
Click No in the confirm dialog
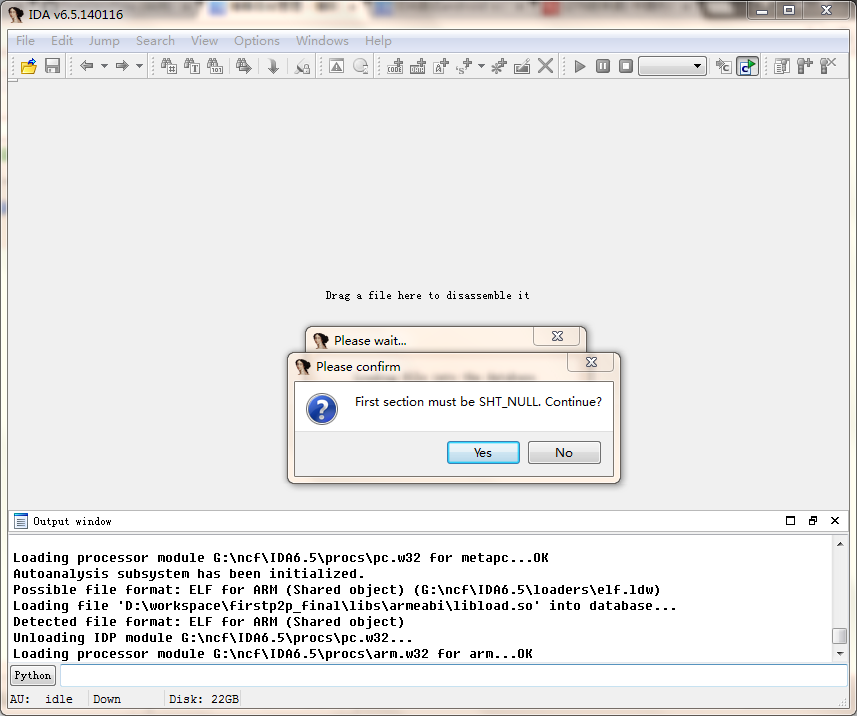pos(564,453)
